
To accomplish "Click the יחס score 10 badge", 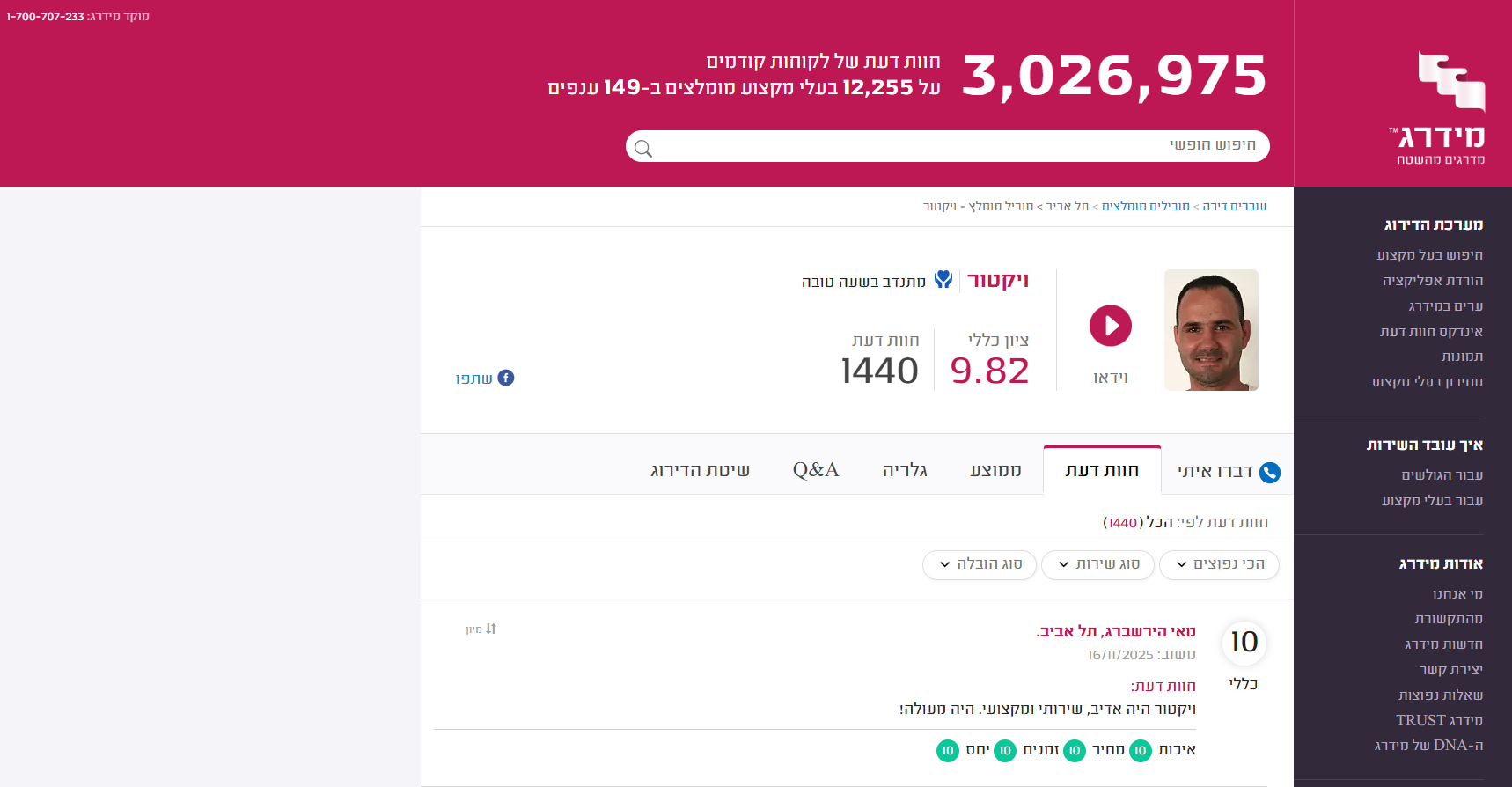I will tap(948, 751).
